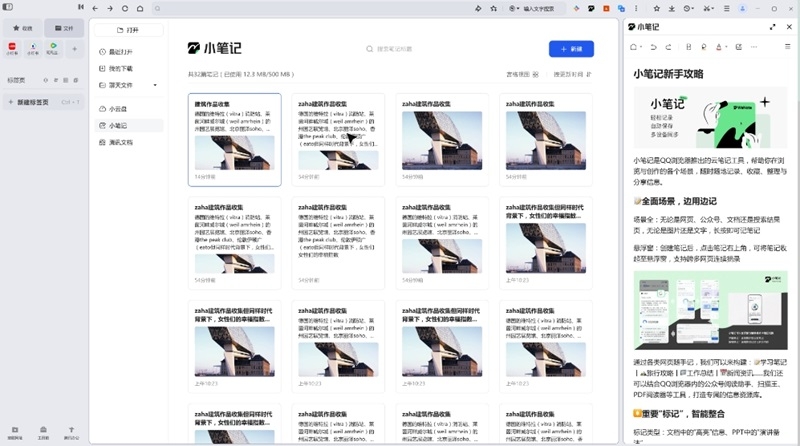Click the user profile avatar

pos(743,8)
